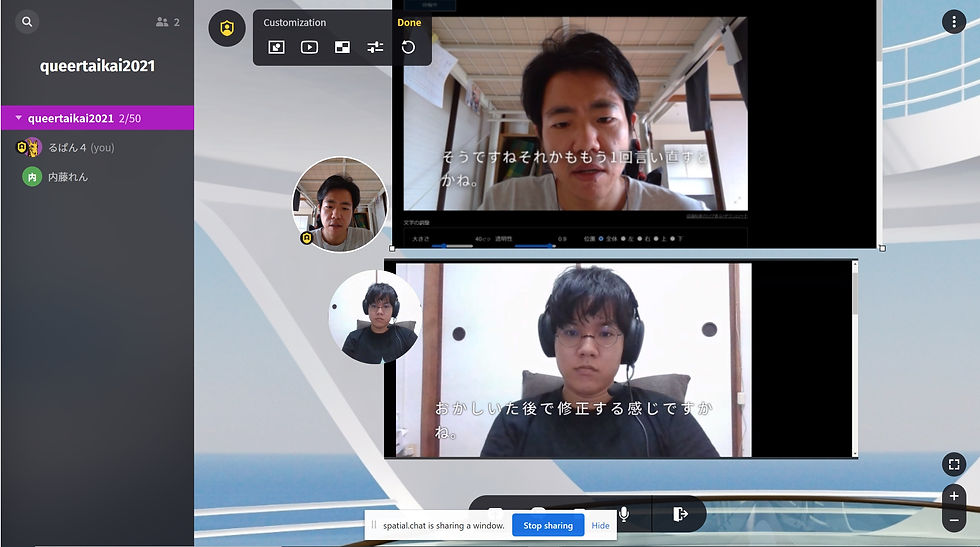Leave the space with the exit icon

coord(680,514)
